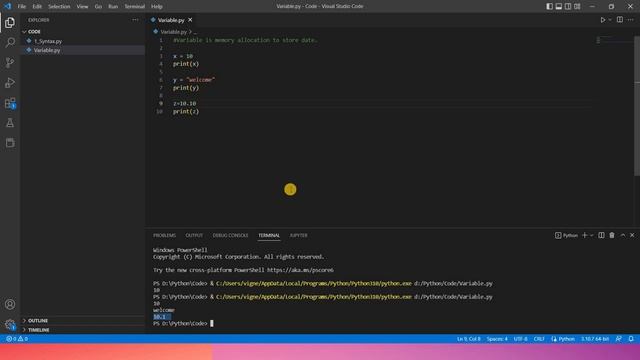This screenshot has width=640, height=360.
Task: Open the run options dropdown arrow beside play
Action: (x=610, y=20)
